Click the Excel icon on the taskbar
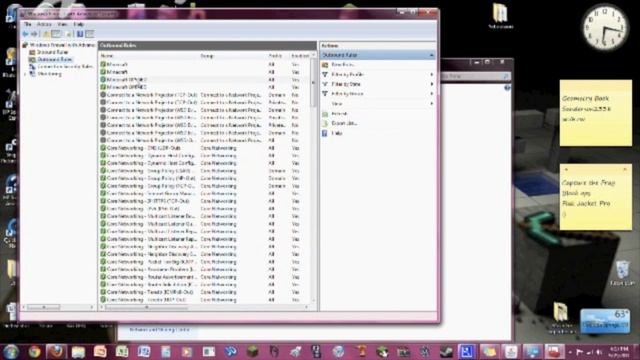 pos(122,351)
